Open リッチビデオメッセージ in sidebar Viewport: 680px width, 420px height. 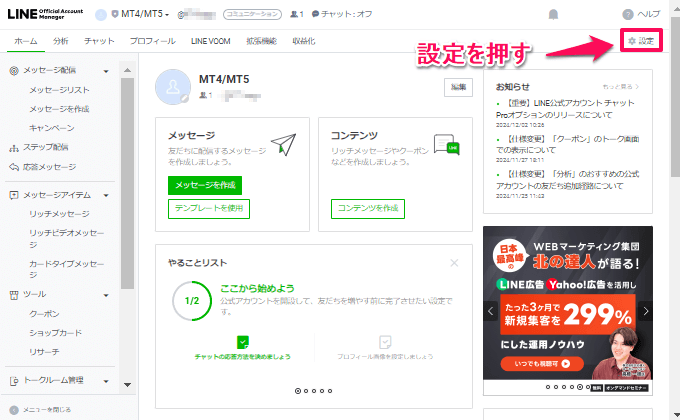pyautogui.click(x=66, y=239)
